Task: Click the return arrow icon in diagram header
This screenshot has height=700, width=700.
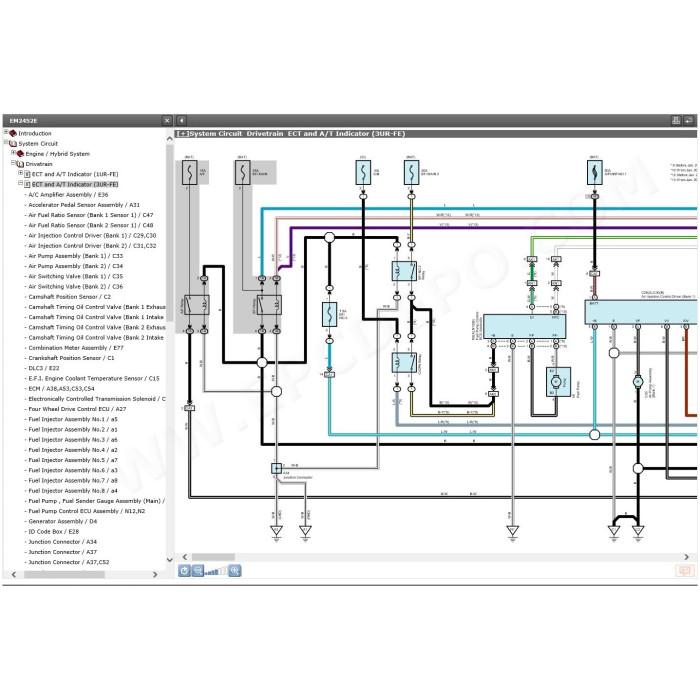Action: (x=689, y=121)
